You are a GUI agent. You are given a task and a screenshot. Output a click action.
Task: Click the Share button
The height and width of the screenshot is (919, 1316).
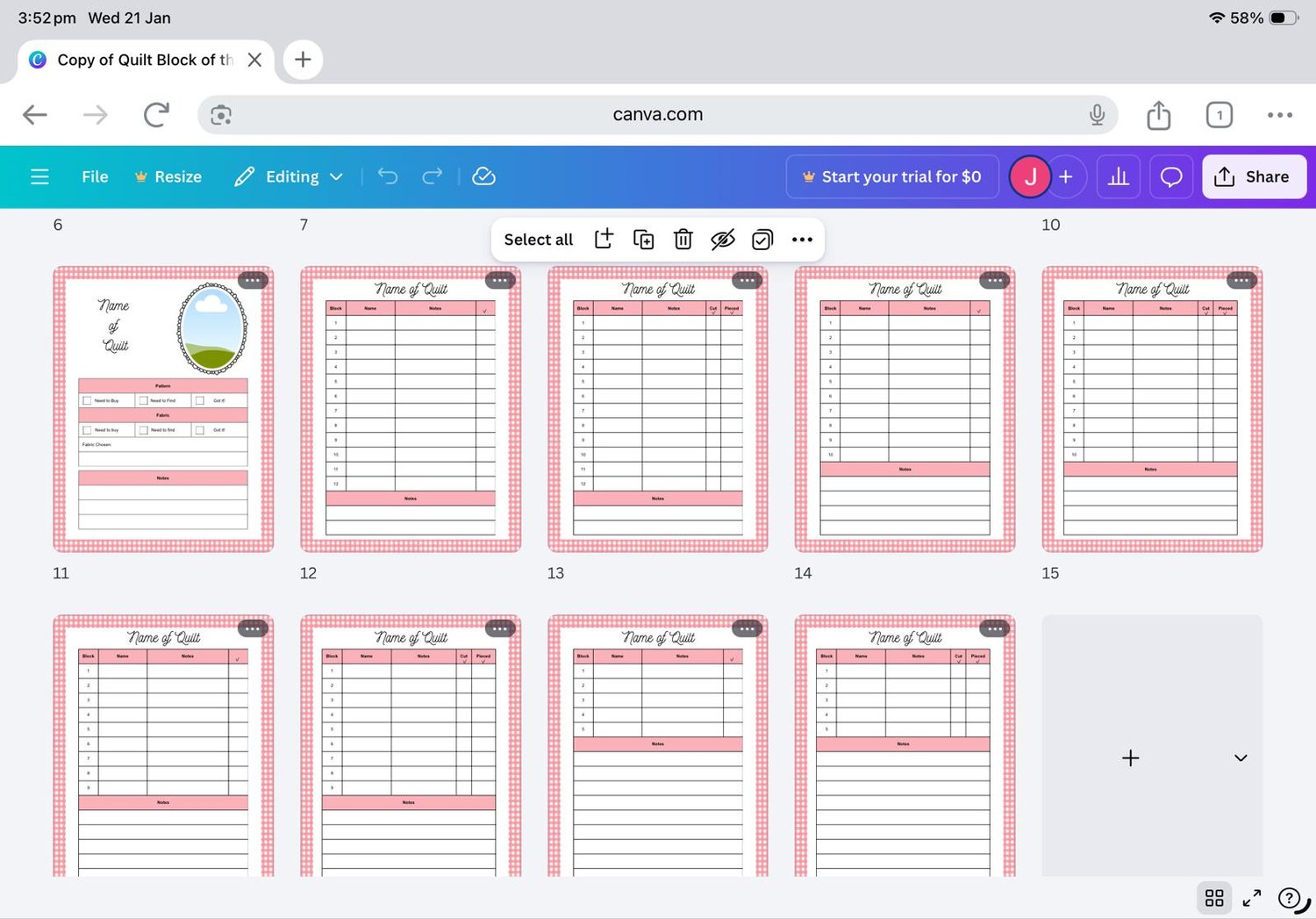click(1254, 176)
